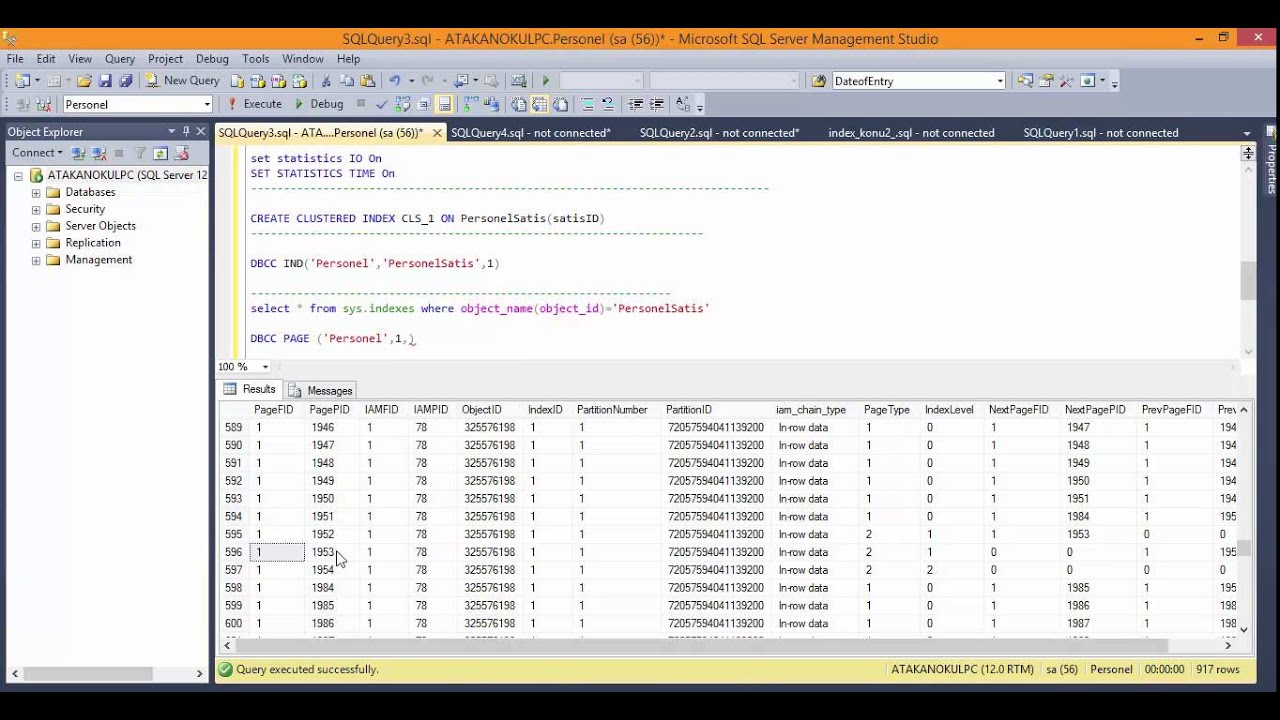Open the Help menu
The width and height of the screenshot is (1280, 720).
click(x=348, y=59)
